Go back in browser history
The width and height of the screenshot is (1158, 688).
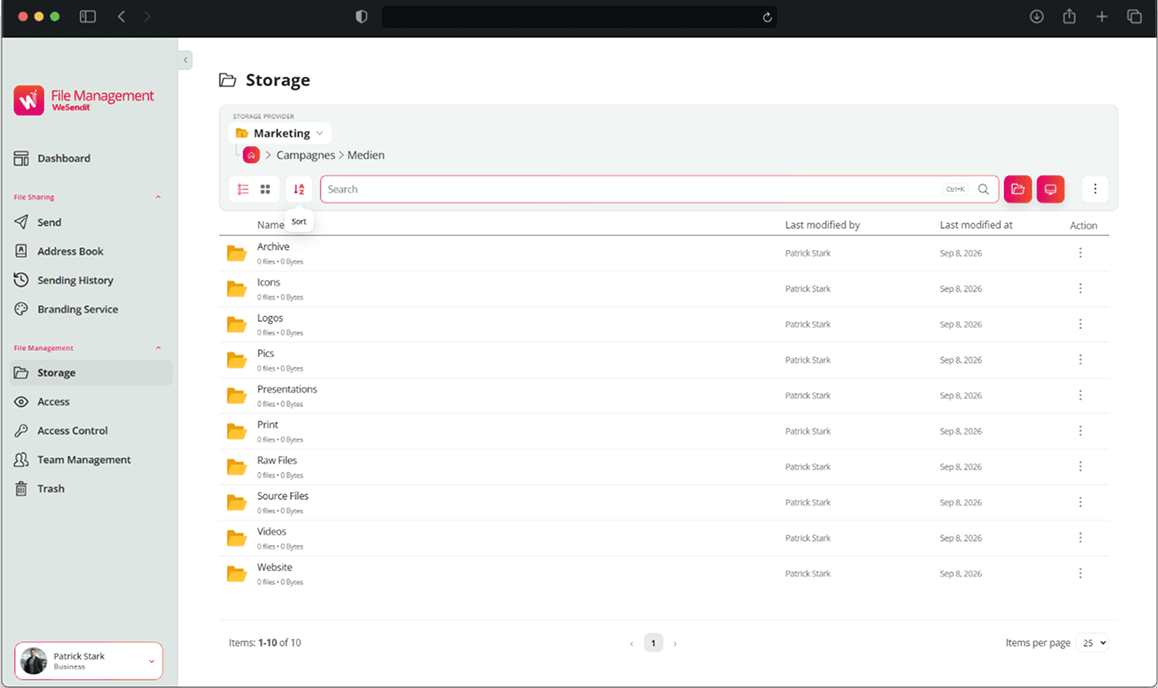point(121,16)
